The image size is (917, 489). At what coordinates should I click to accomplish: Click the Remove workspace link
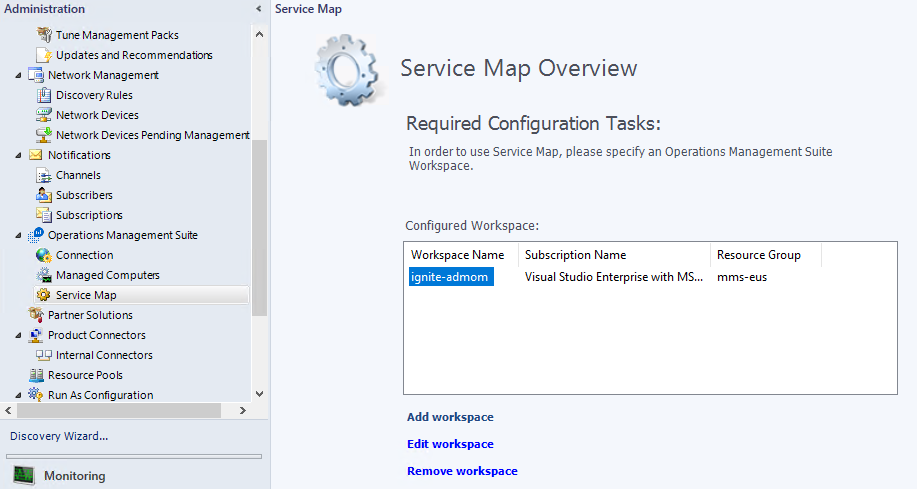(x=462, y=471)
